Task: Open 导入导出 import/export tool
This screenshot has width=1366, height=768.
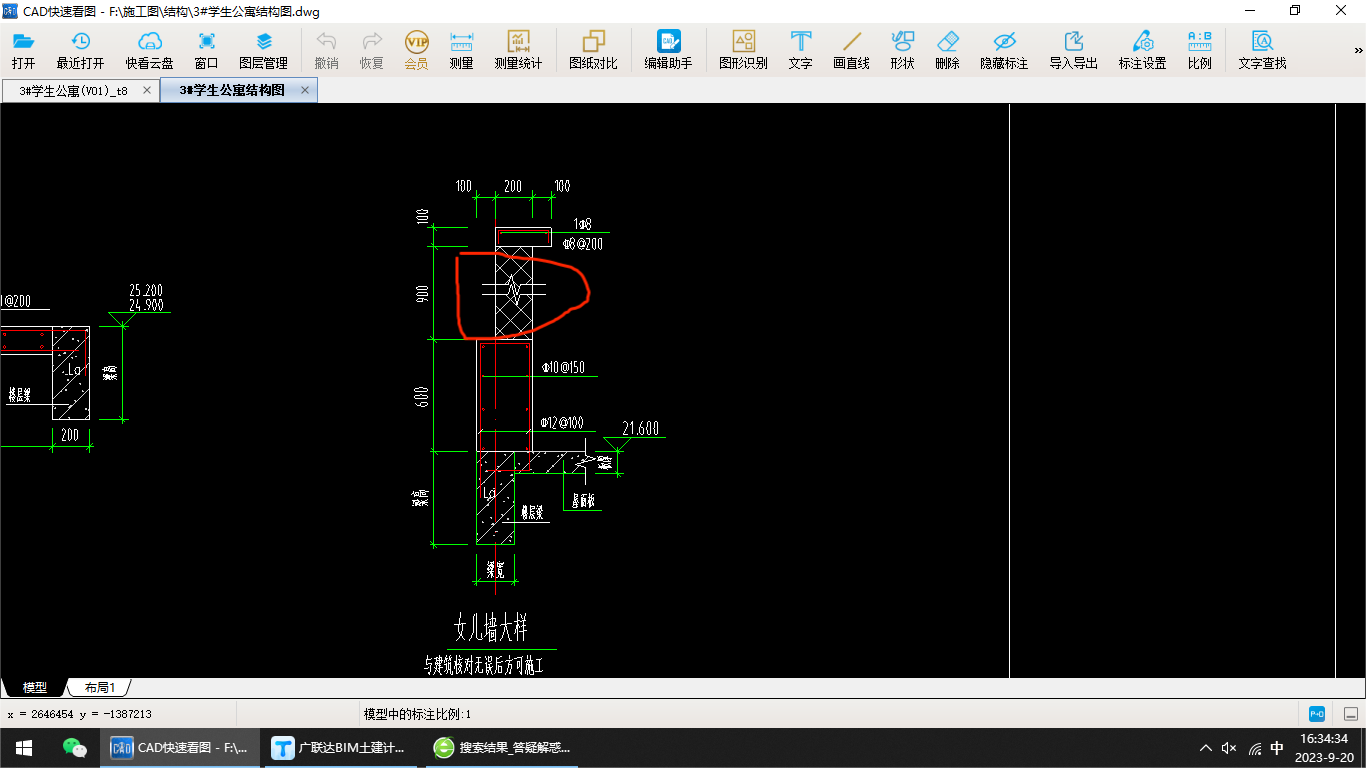Action: point(1073,50)
